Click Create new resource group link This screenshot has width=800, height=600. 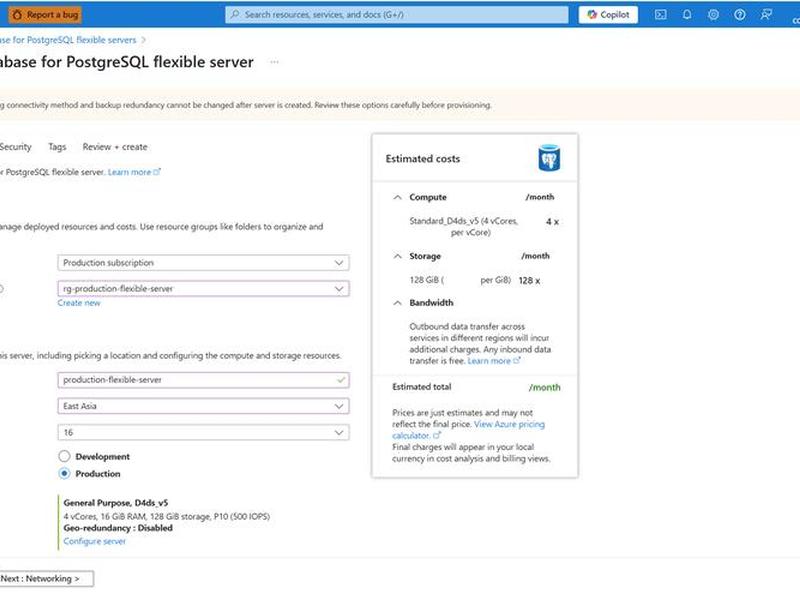click(x=79, y=303)
